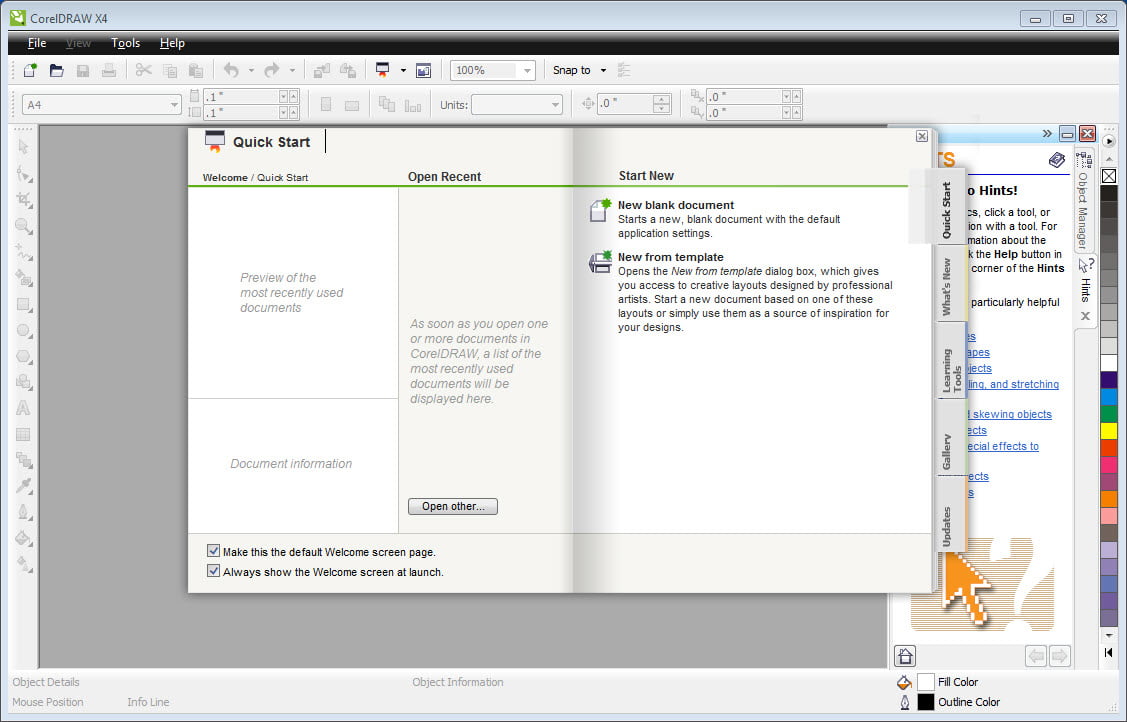Click the Welcome screen toolbar icon

pyautogui.click(x=424, y=70)
